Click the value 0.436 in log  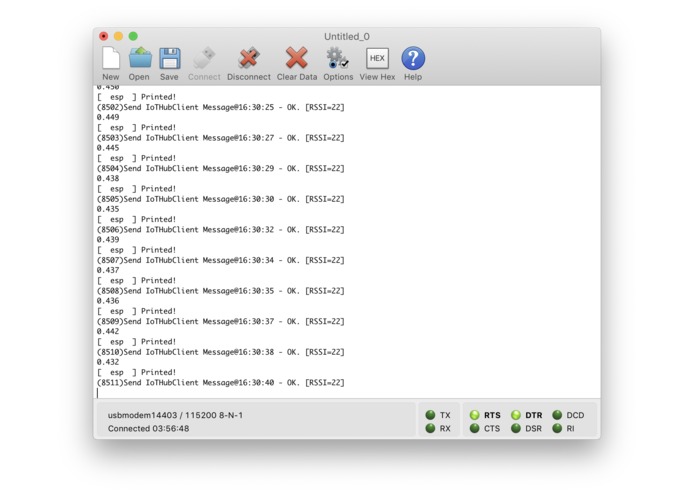pos(108,301)
